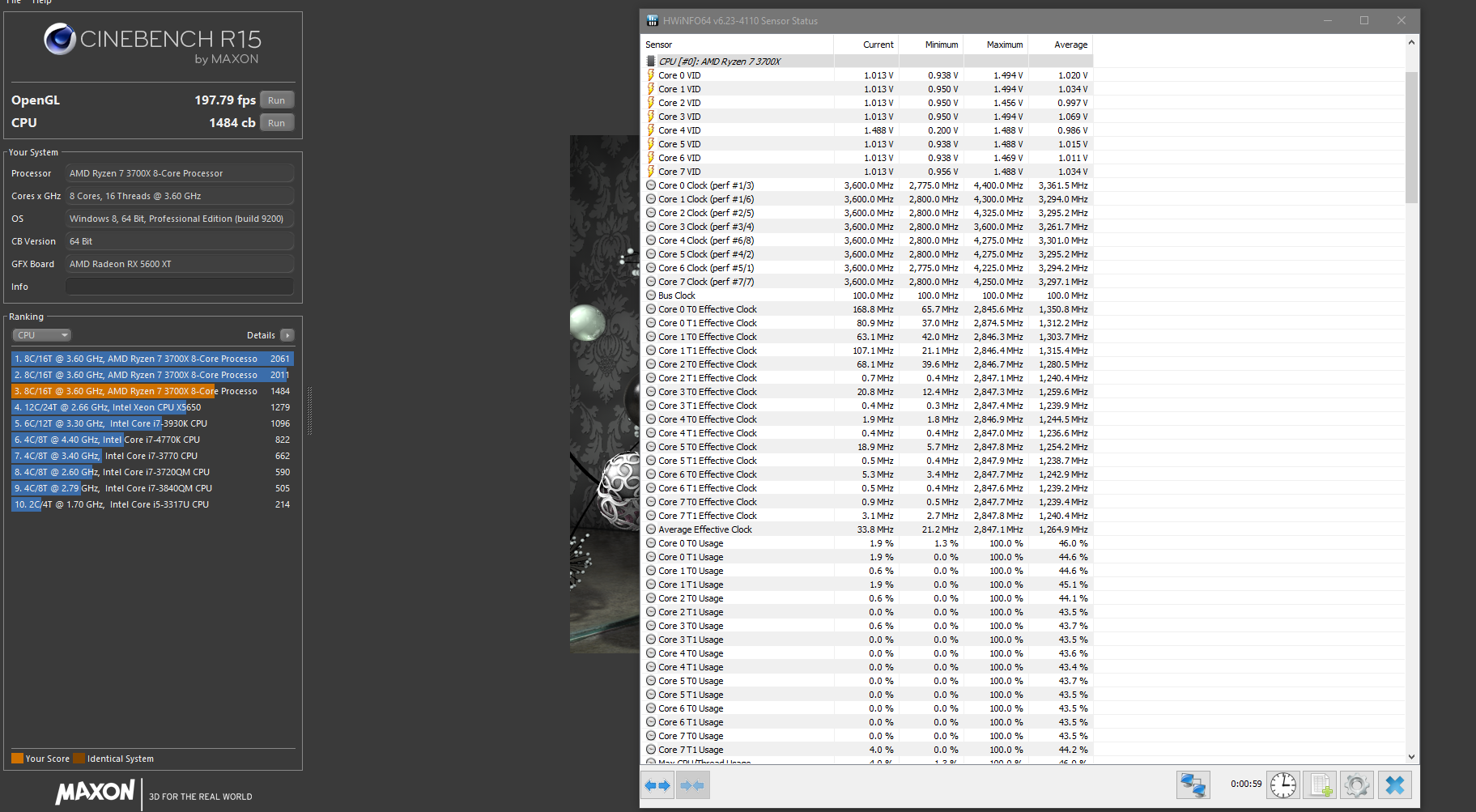The width and height of the screenshot is (1476, 812).
Task: Click the CPU chip icon in the sensor header row
Action: point(651,62)
